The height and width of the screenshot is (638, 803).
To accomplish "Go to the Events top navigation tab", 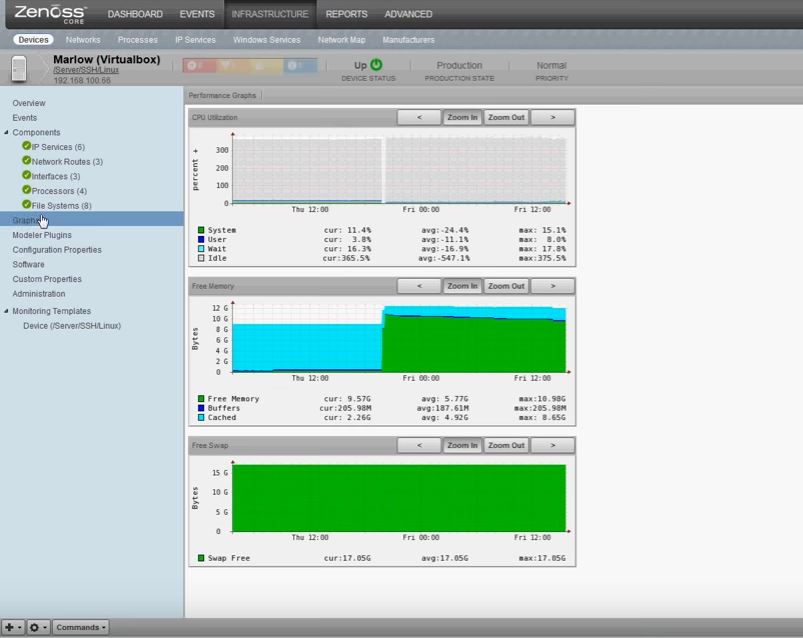I will (197, 14).
